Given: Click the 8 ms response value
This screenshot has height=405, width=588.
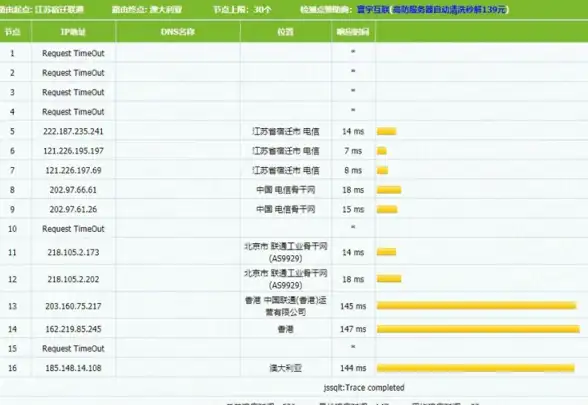Looking at the screenshot, I should pos(353,170).
